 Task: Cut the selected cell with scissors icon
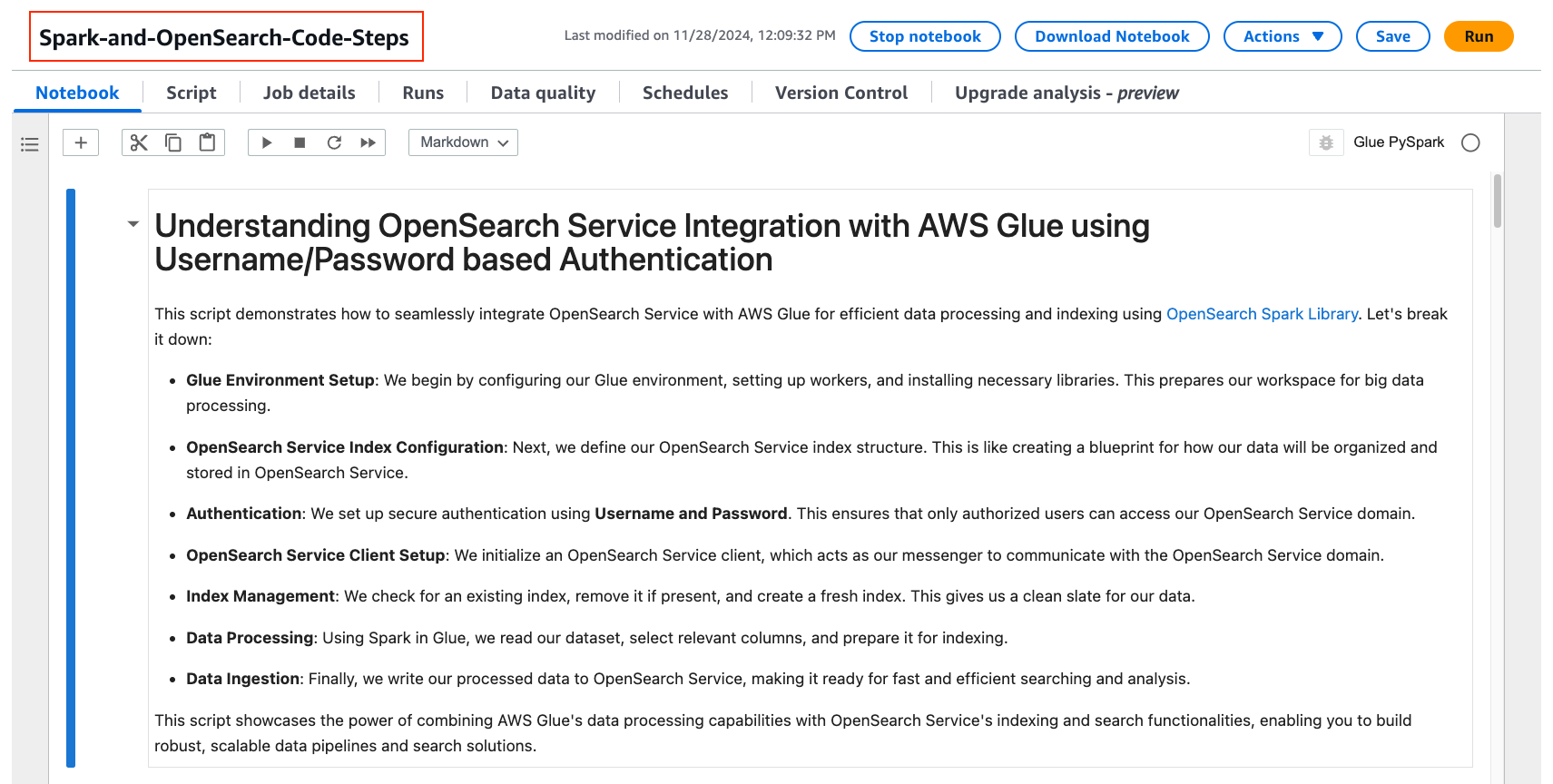(139, 142)
